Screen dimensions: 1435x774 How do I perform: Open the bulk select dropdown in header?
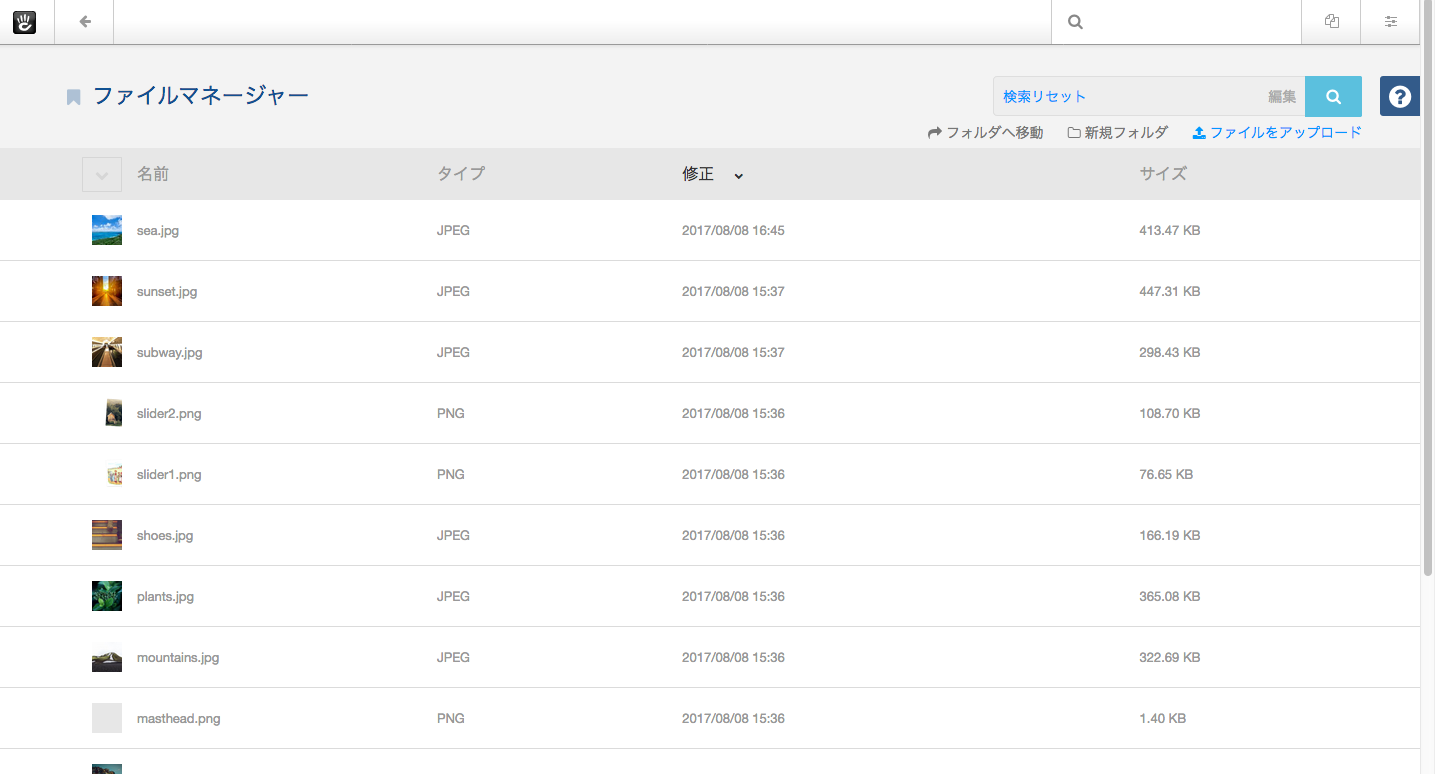(x=102, y=175)
